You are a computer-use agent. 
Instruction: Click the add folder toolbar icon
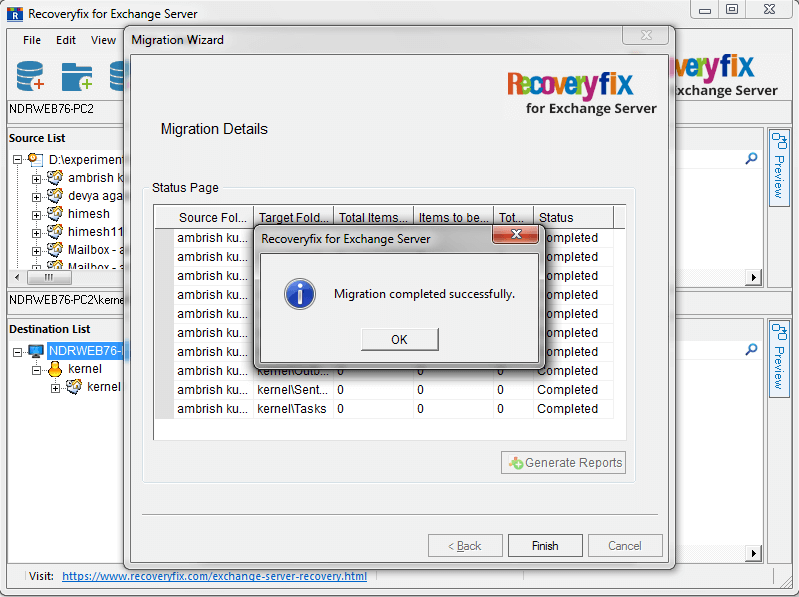click(77, 76)
